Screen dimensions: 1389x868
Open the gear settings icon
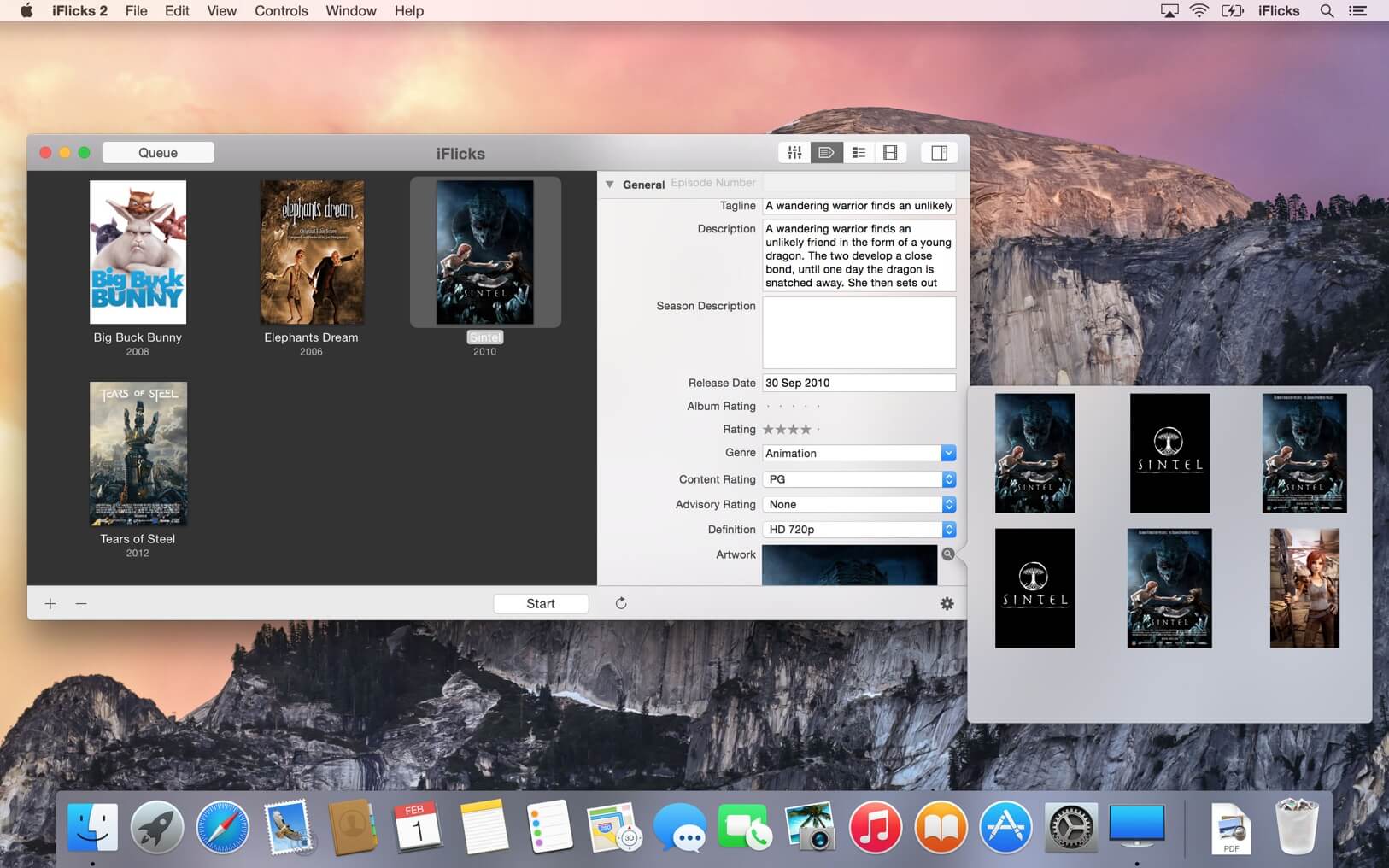point(947,604)
